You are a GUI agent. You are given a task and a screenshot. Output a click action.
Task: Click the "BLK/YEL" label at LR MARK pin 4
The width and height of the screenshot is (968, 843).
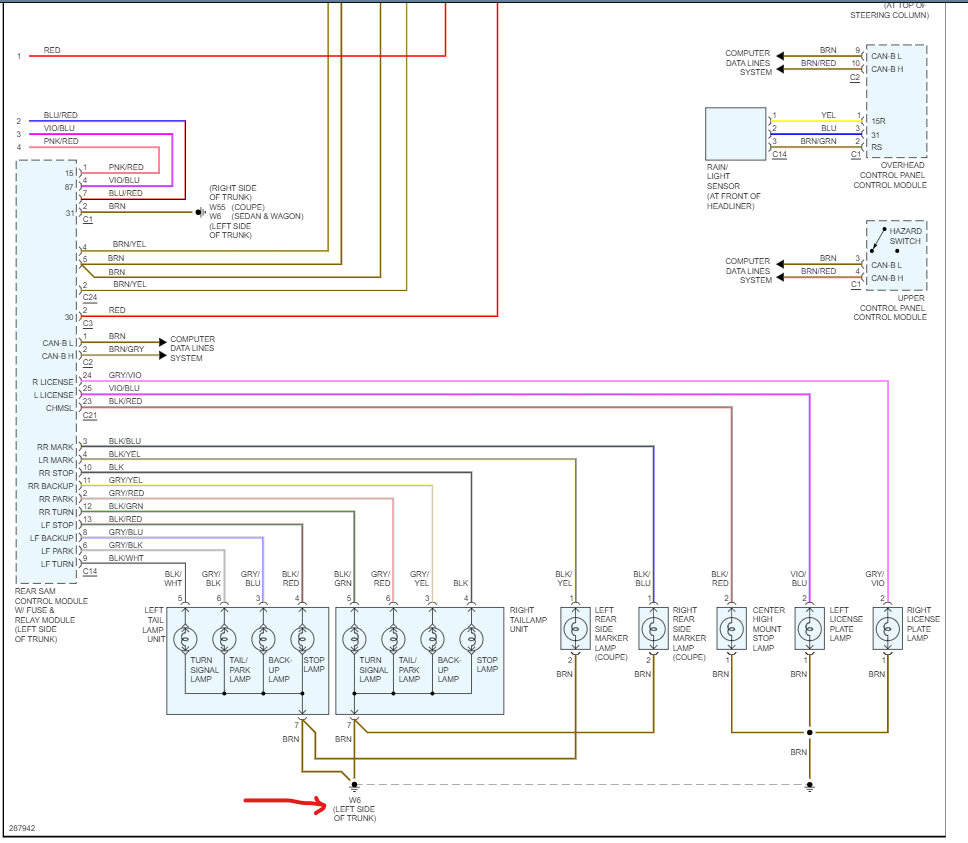coord(125,454)
